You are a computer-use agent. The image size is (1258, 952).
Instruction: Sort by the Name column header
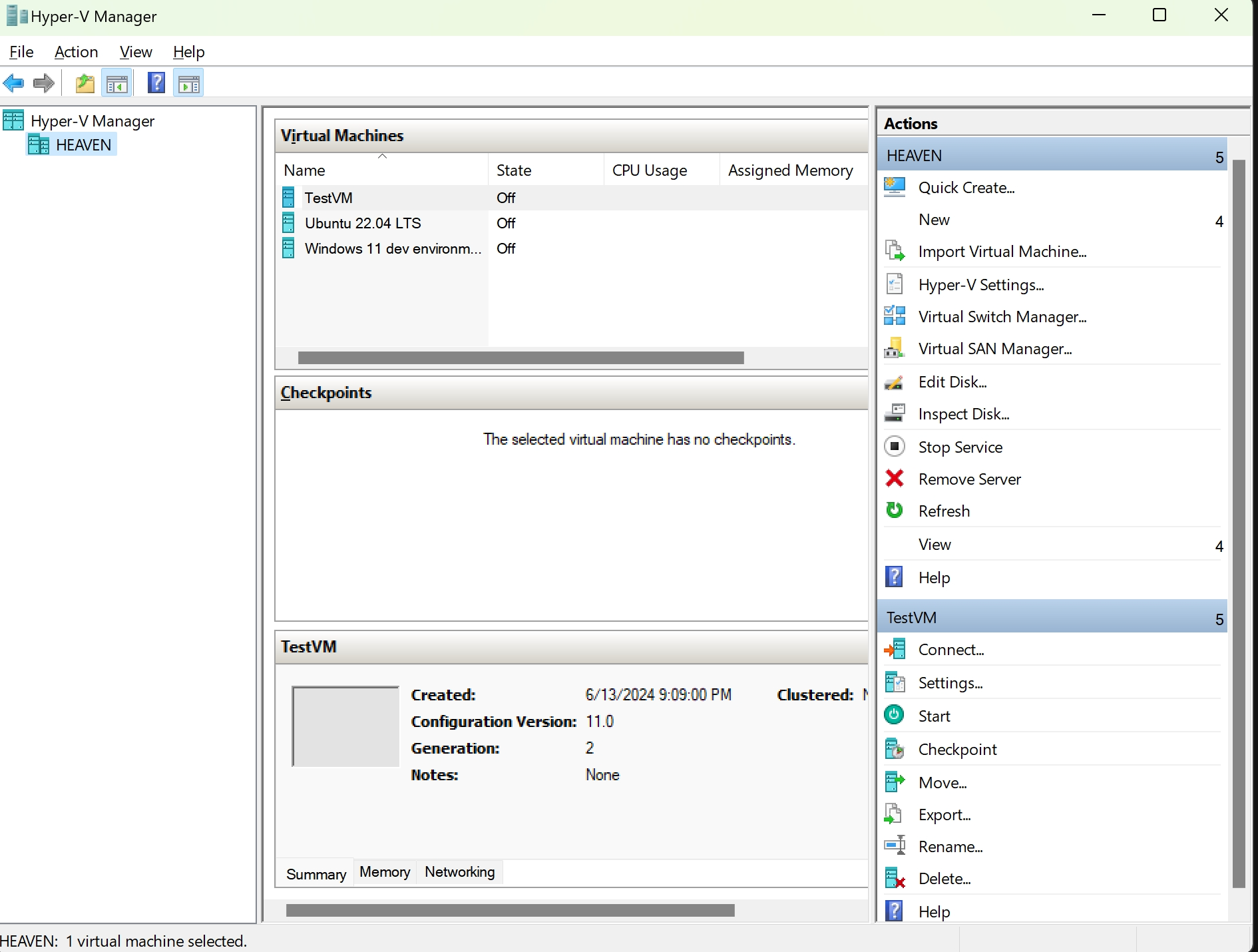382,170
